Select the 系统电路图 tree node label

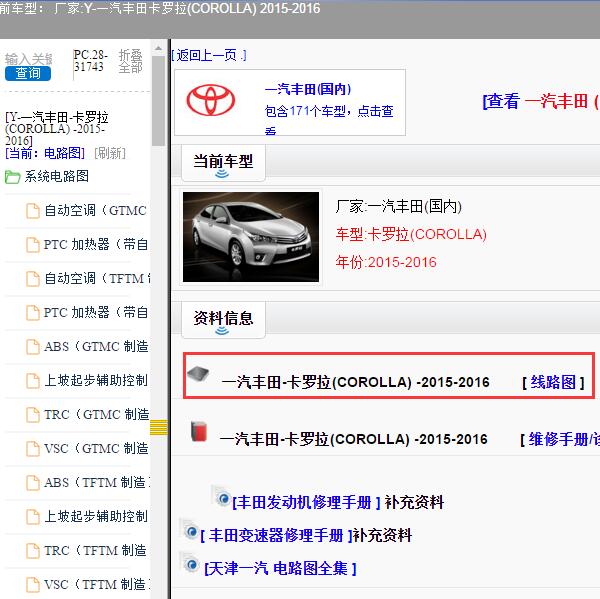(x=57, y=176)
